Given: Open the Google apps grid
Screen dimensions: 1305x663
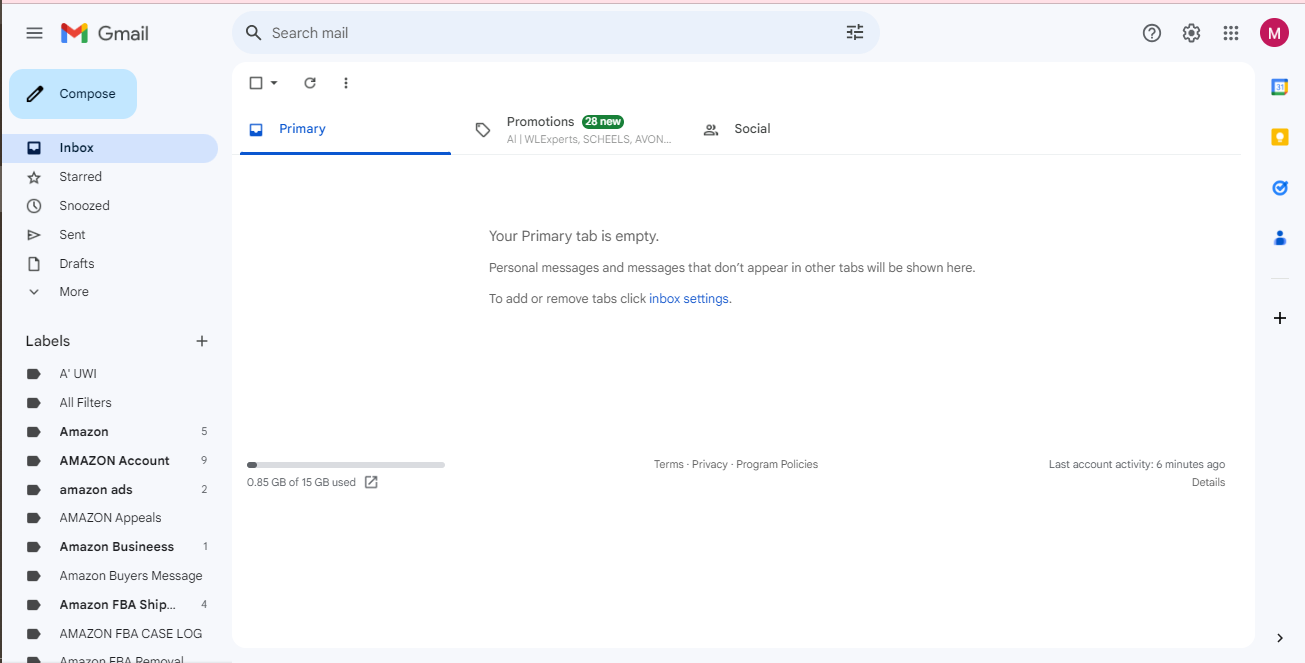Looking at the screenshot, I should tap(1231, 33).
